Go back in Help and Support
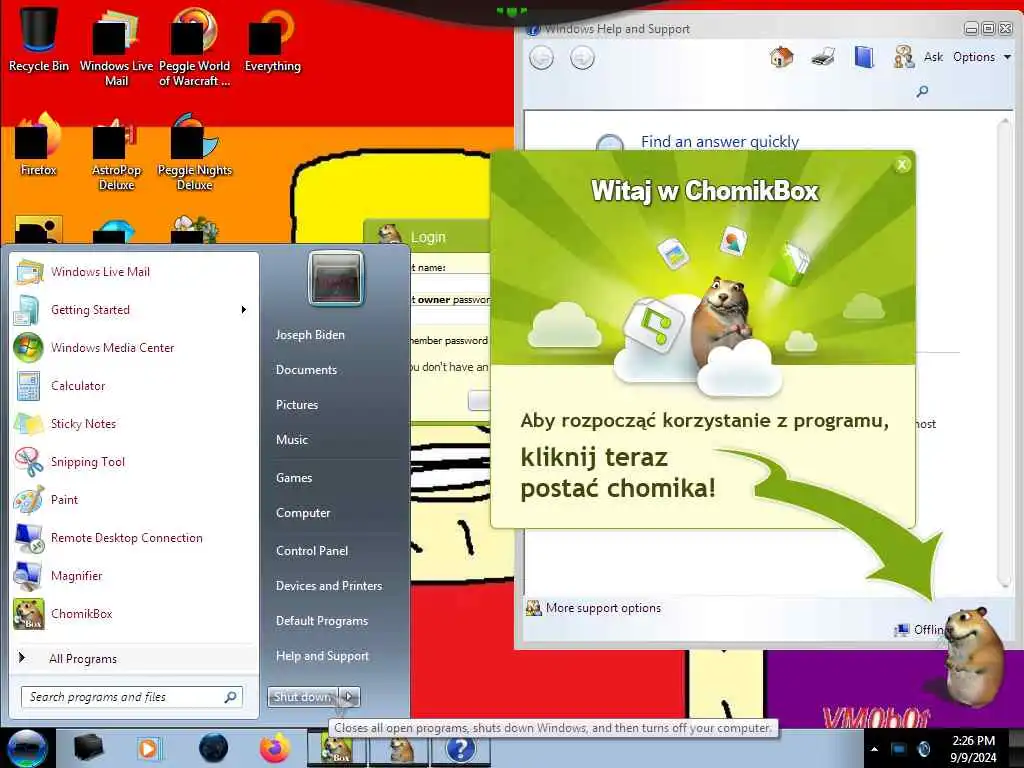 tap(541, 57)
